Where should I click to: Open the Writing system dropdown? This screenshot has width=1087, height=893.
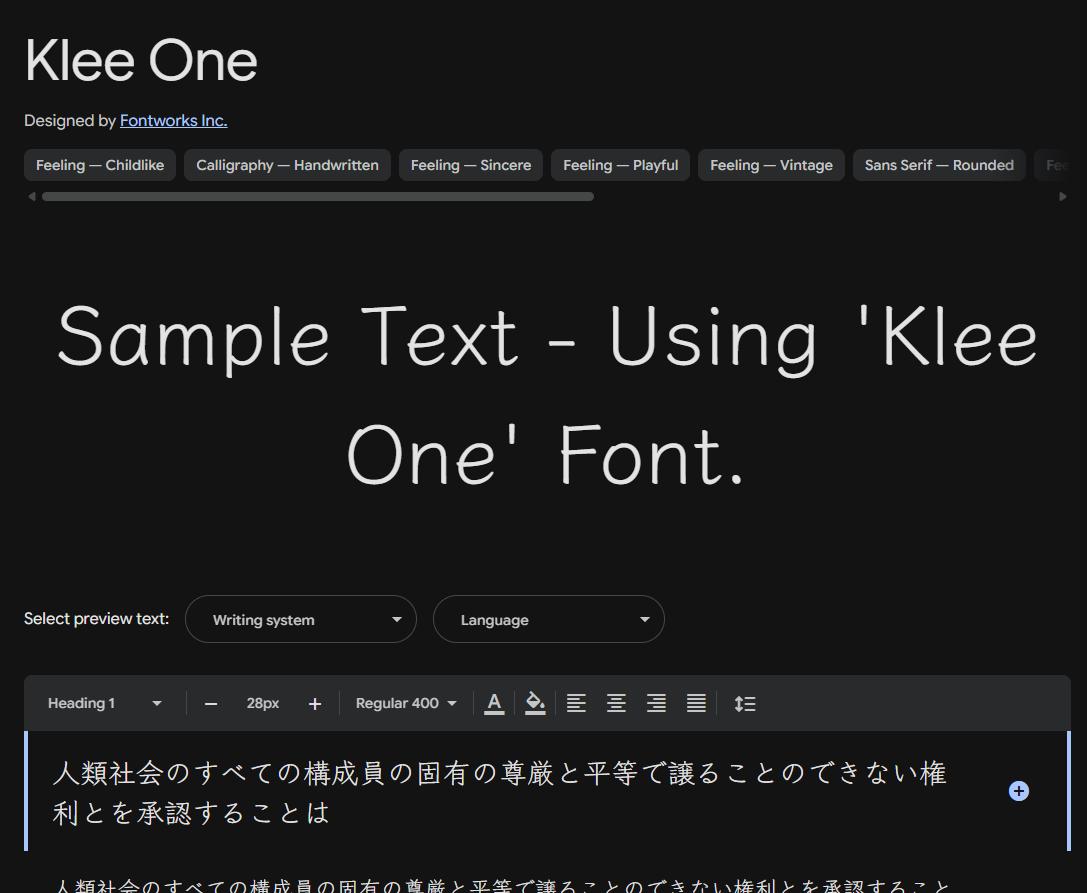301,619
